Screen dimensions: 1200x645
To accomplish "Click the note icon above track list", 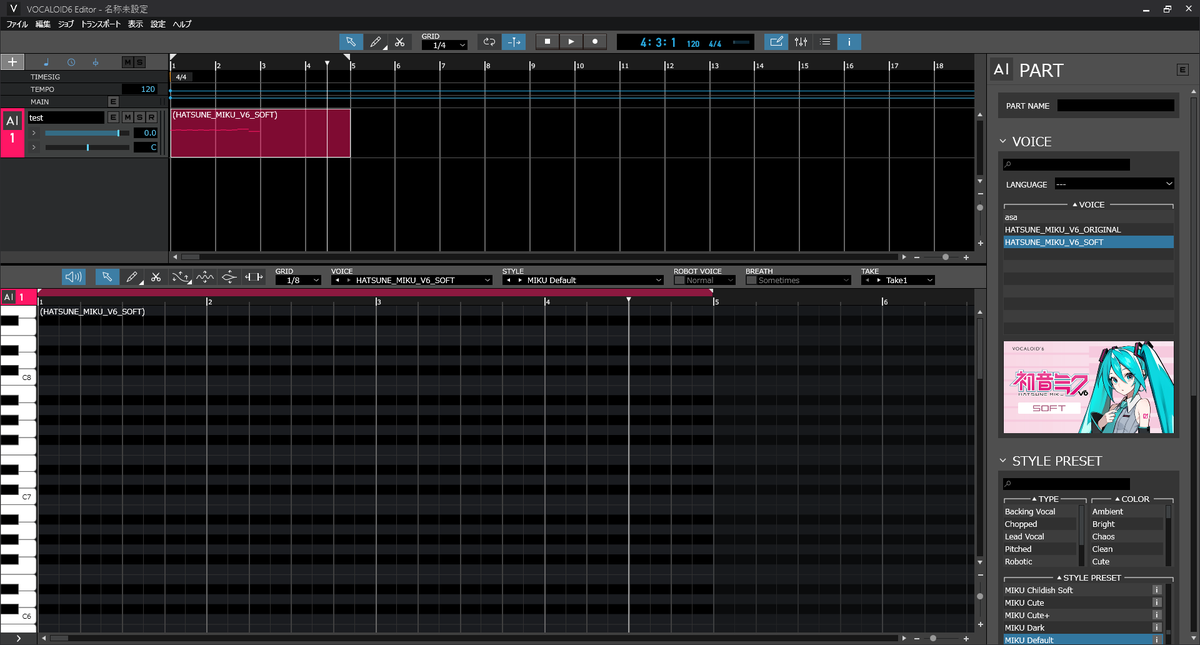I will tap(45, 62).
